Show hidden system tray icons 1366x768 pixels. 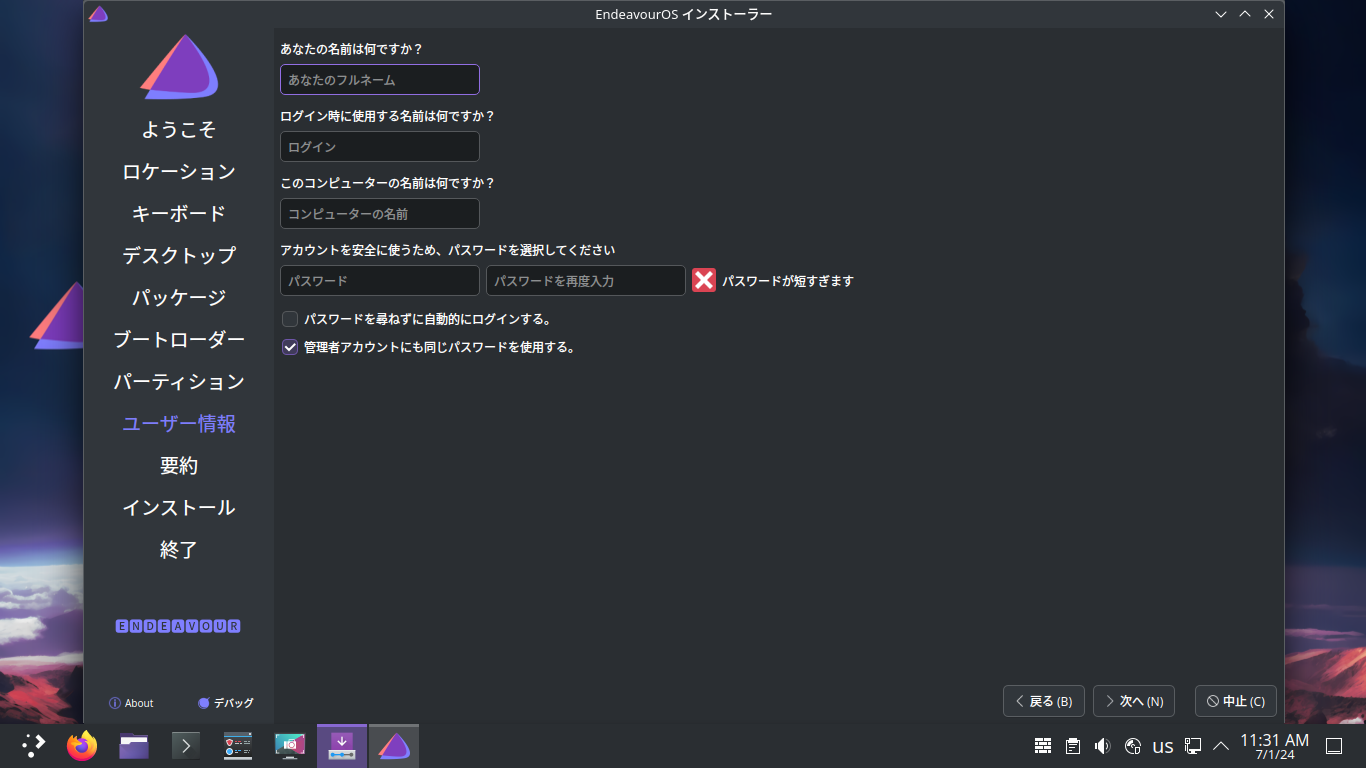(1221, 746)
